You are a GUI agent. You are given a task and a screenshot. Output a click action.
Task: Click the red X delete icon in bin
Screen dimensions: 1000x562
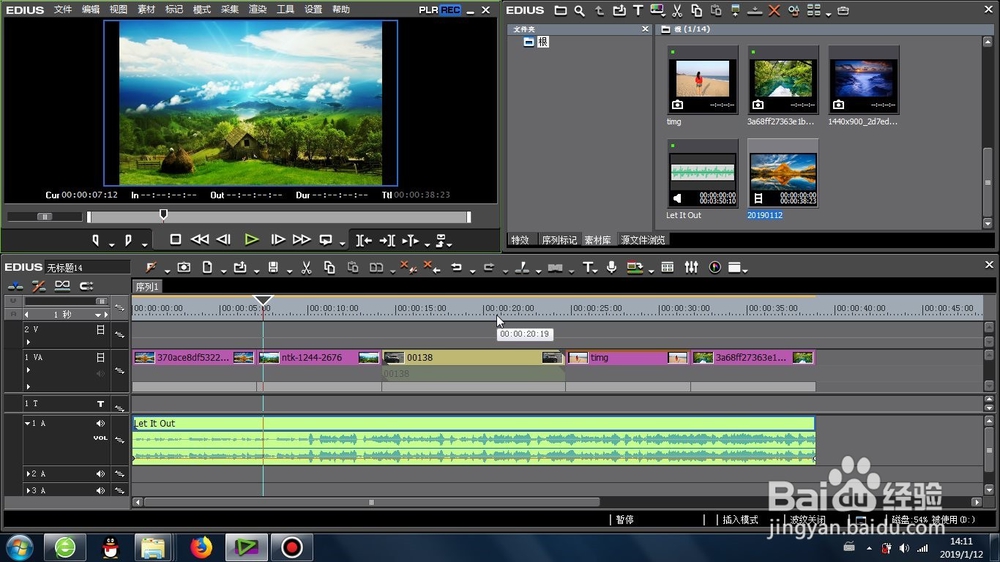point(774,10)
